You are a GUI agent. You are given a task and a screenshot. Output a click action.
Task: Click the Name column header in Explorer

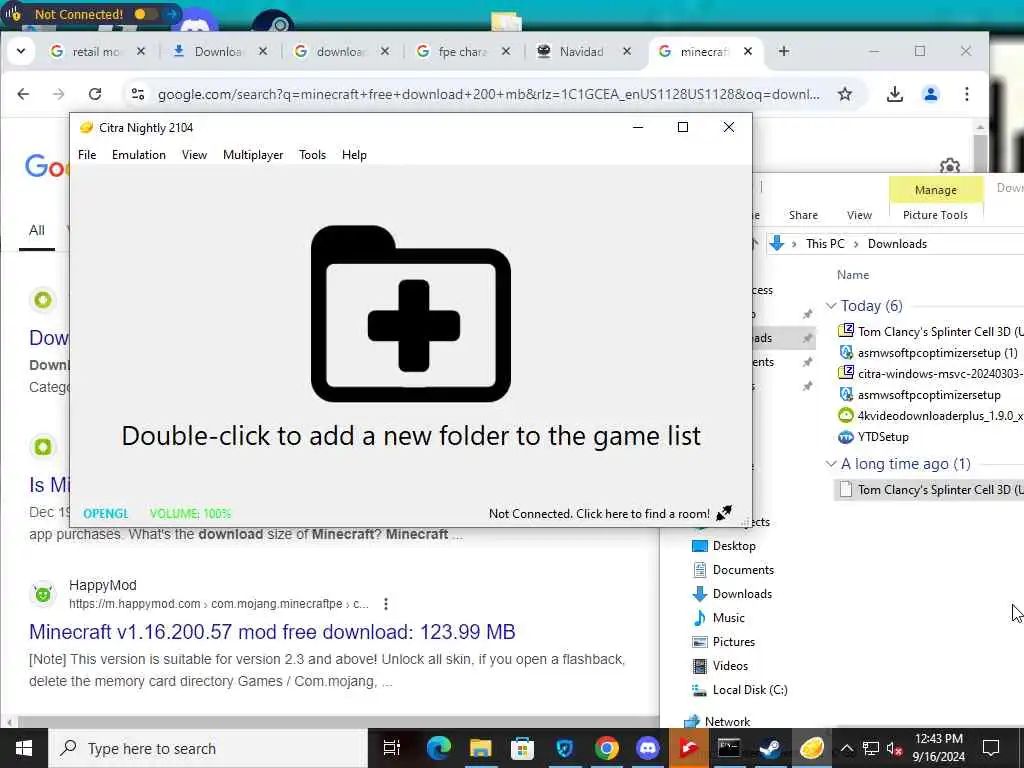pyautogui.click(x=853, y=275)
